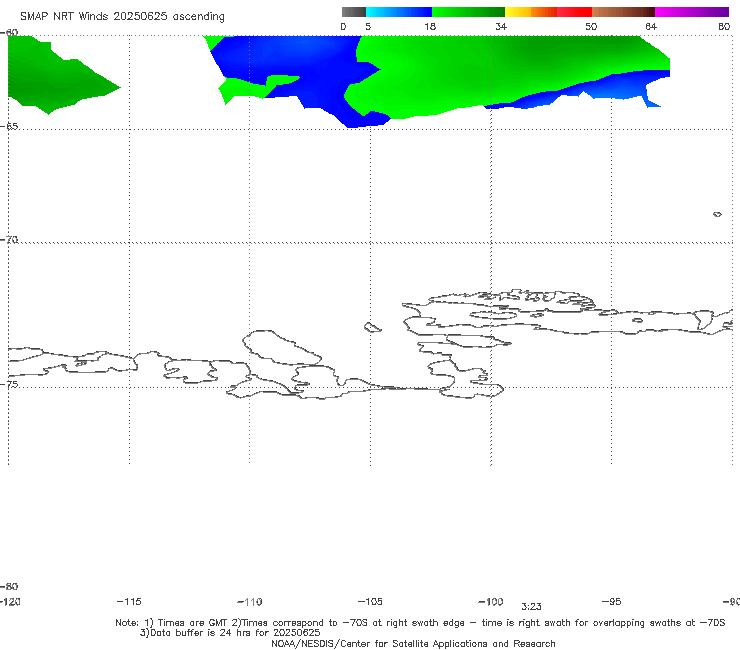Click the longitude label '-105'
Viewport: 740px width, 650px height.
click(x=370, y=602)
